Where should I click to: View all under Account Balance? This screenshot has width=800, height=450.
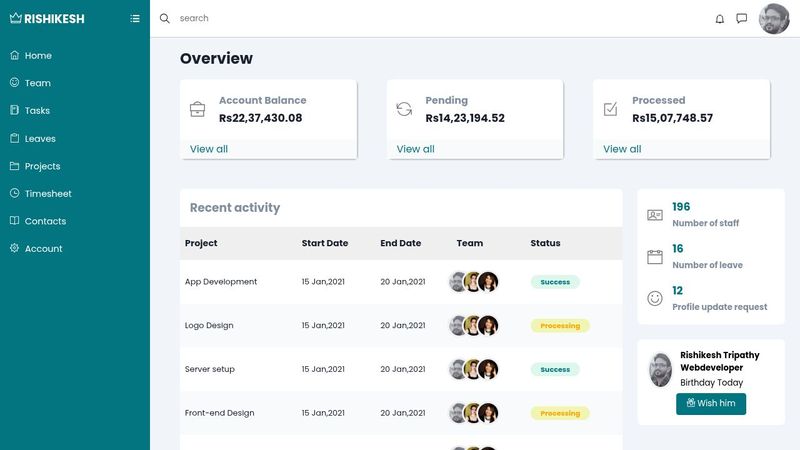[x=209, y=149]
